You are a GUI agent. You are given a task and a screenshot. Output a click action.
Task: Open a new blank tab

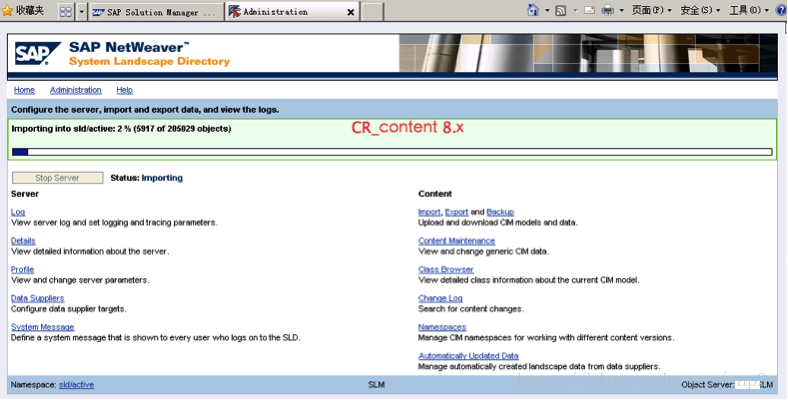pos(372,12)
